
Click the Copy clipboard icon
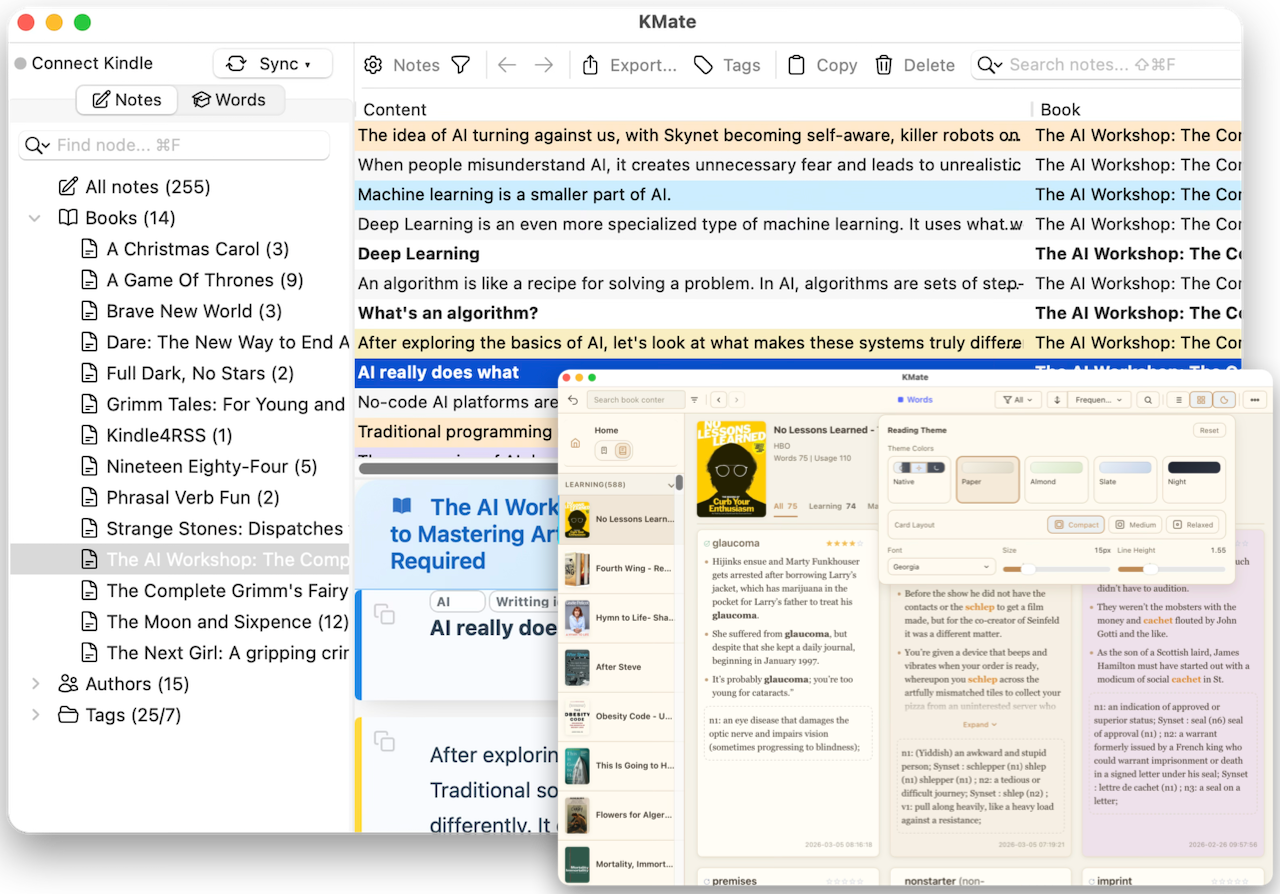pos(796,65)
